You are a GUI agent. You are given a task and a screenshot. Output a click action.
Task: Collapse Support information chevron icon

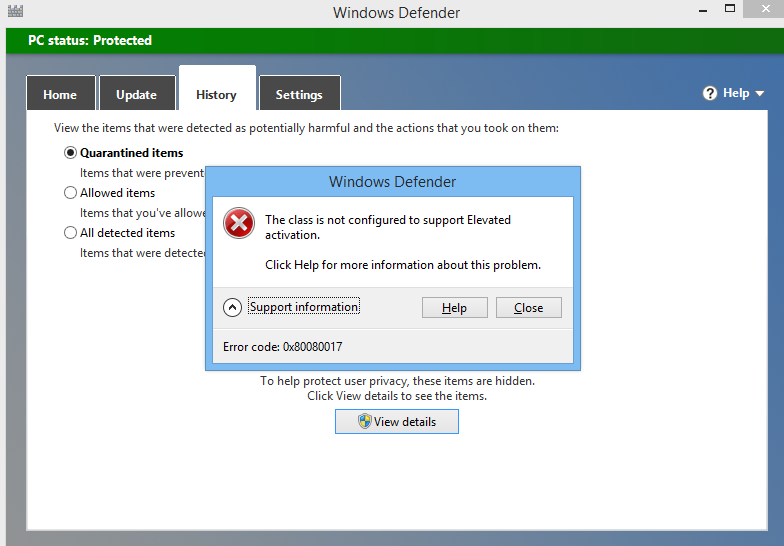pyautogui.click(x=232, y=308)
